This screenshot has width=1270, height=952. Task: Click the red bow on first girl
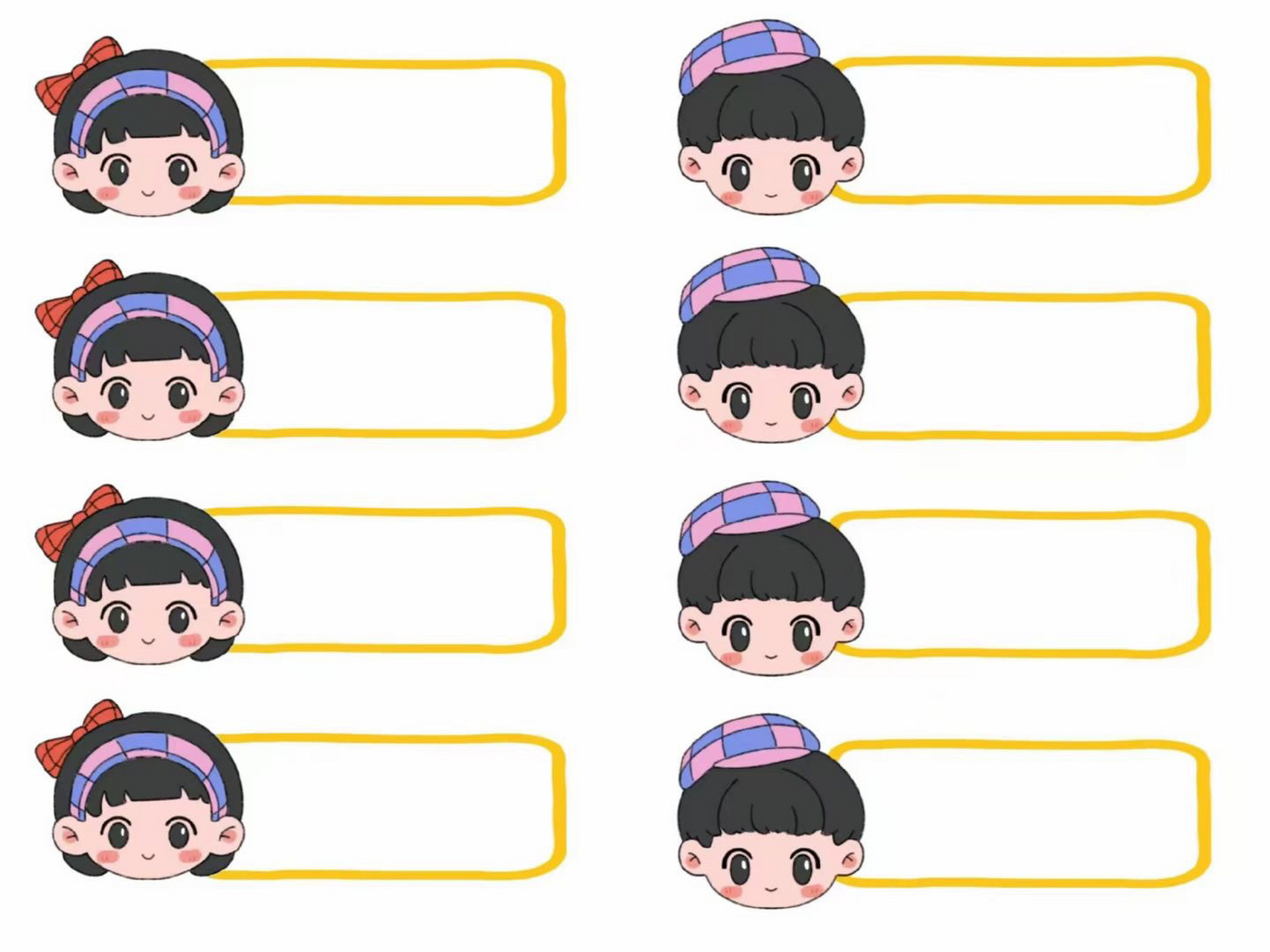pyautogui.click(x=75, y=74)
